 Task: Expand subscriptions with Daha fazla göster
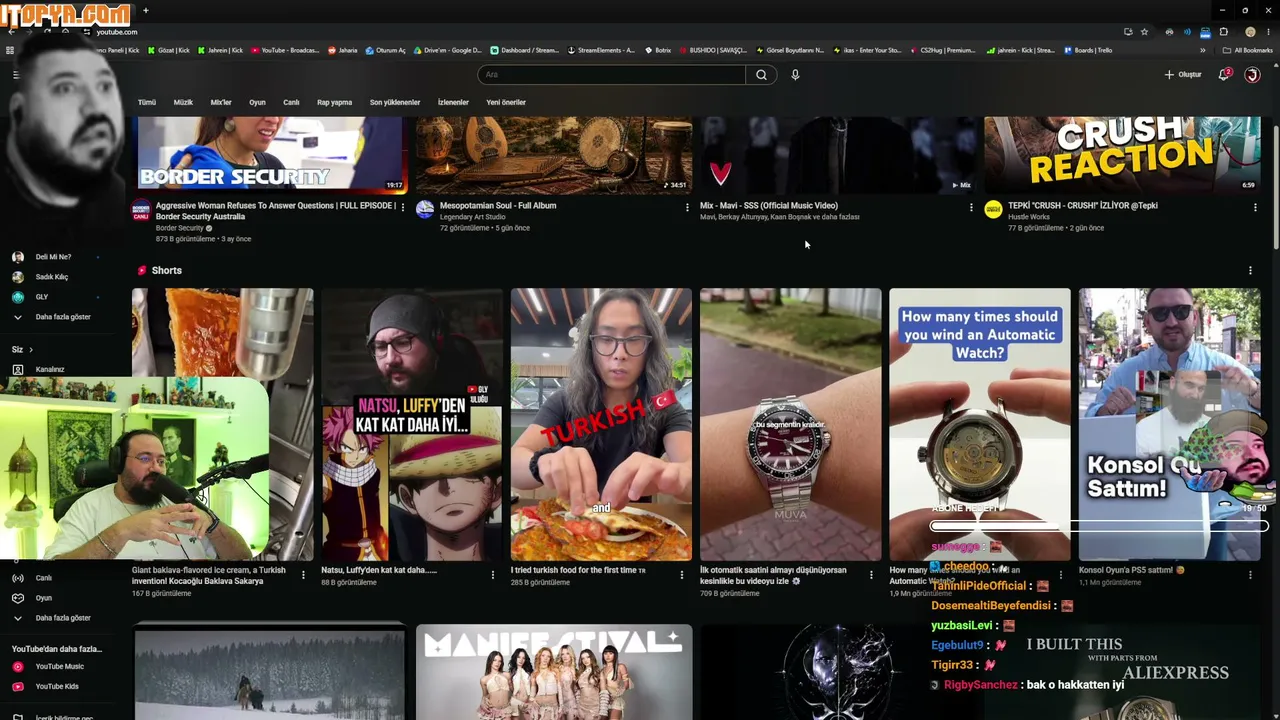tap(54, 317)
